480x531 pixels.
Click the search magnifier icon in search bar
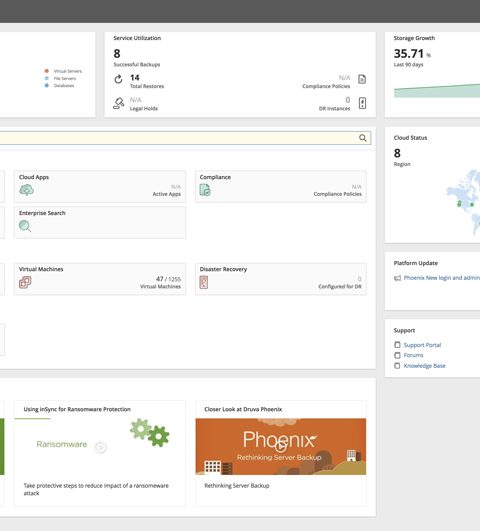[362, 138]
